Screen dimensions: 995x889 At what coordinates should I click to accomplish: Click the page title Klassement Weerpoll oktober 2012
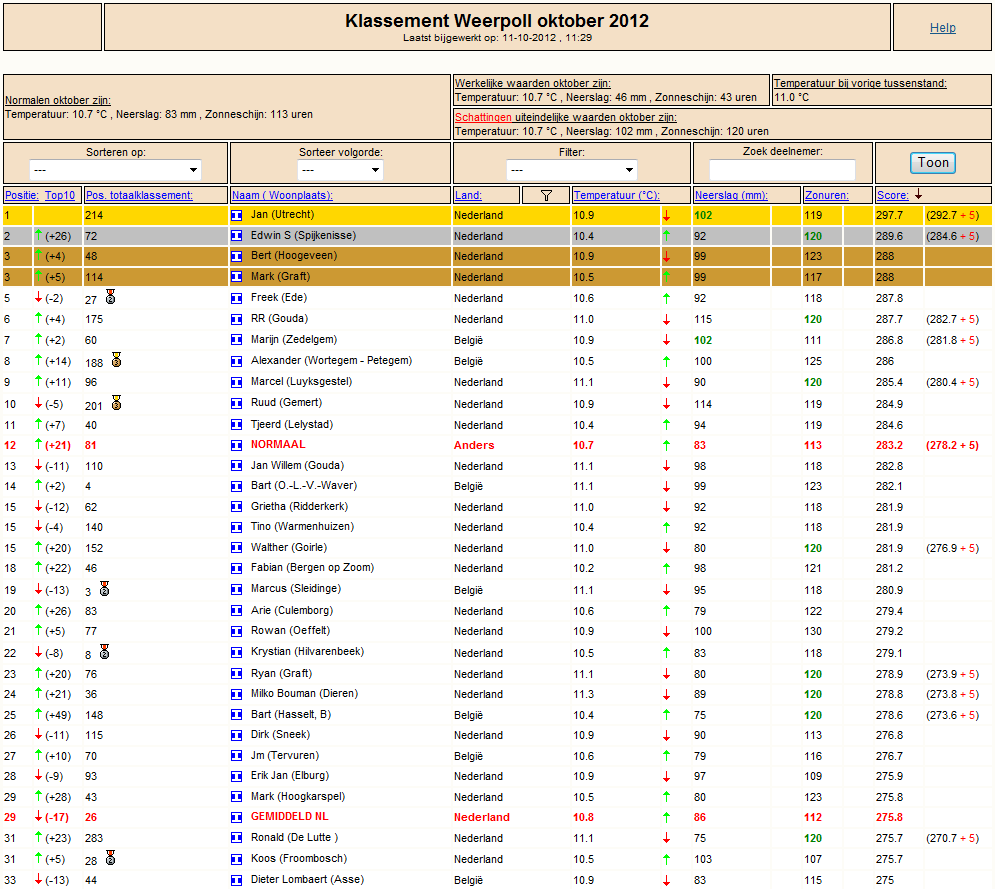pyautogui.click(x=497, y=21)
